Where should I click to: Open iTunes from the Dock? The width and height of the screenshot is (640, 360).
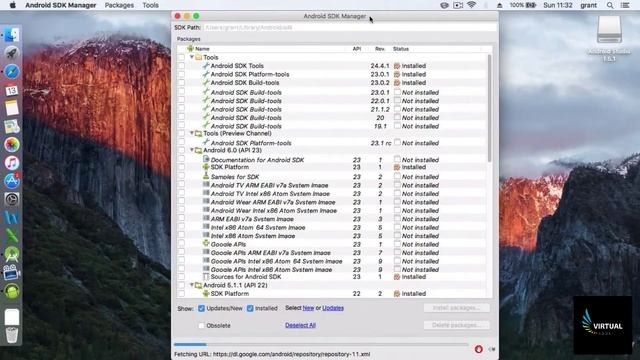(x=12, y=163)
